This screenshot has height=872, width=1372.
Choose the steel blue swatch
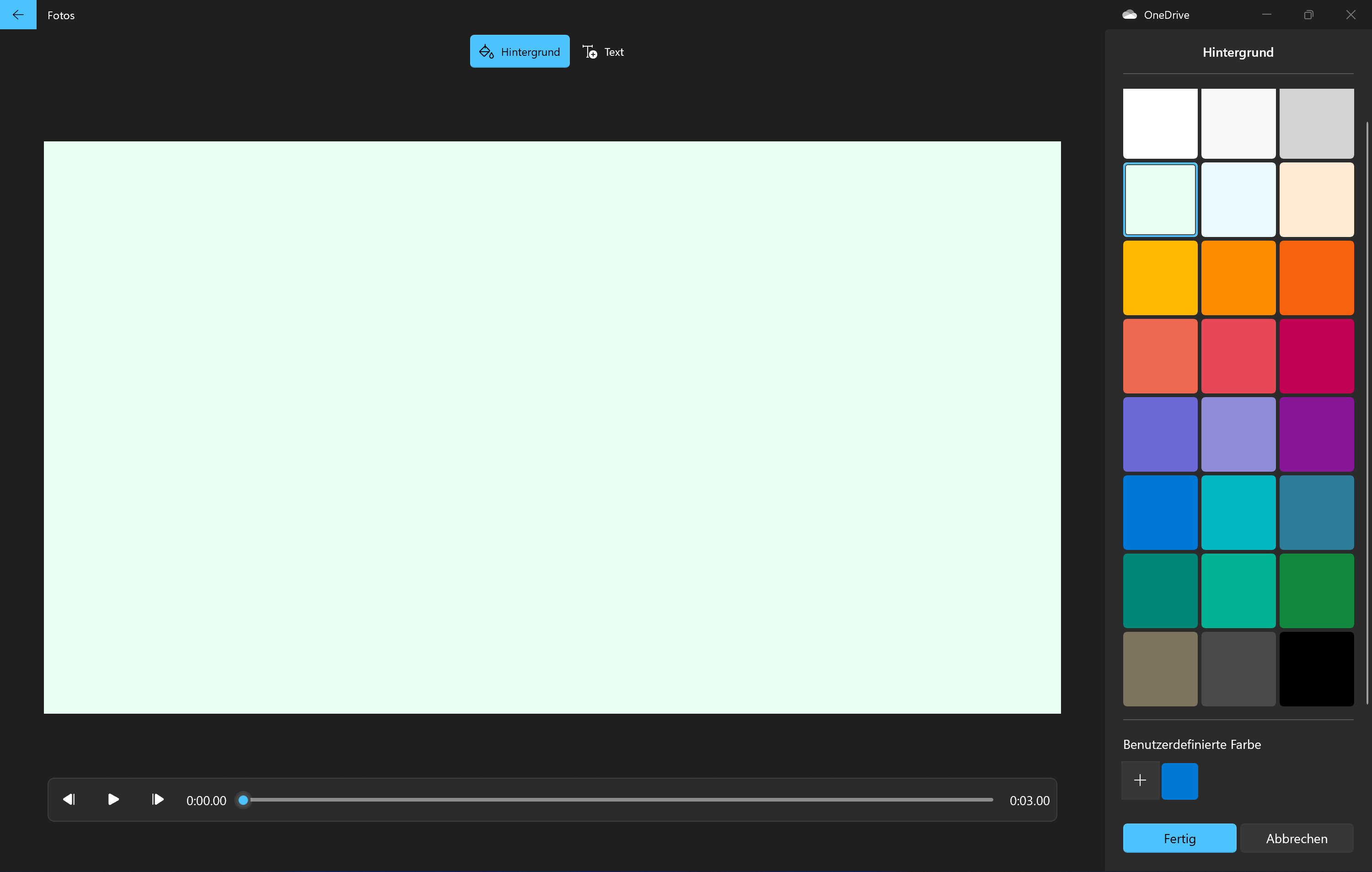point(1316,512)
